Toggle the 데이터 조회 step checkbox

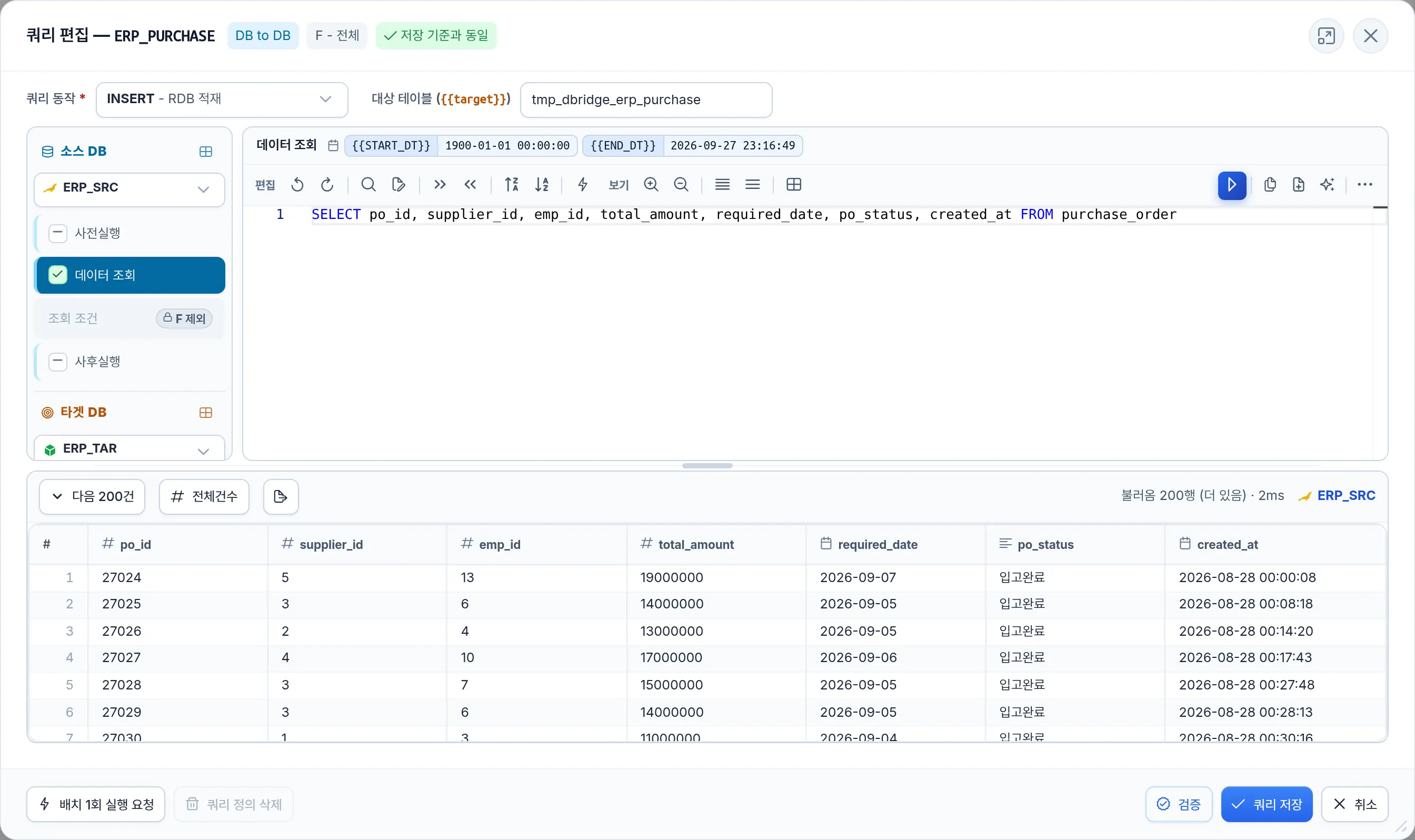(x=58, y=275)
